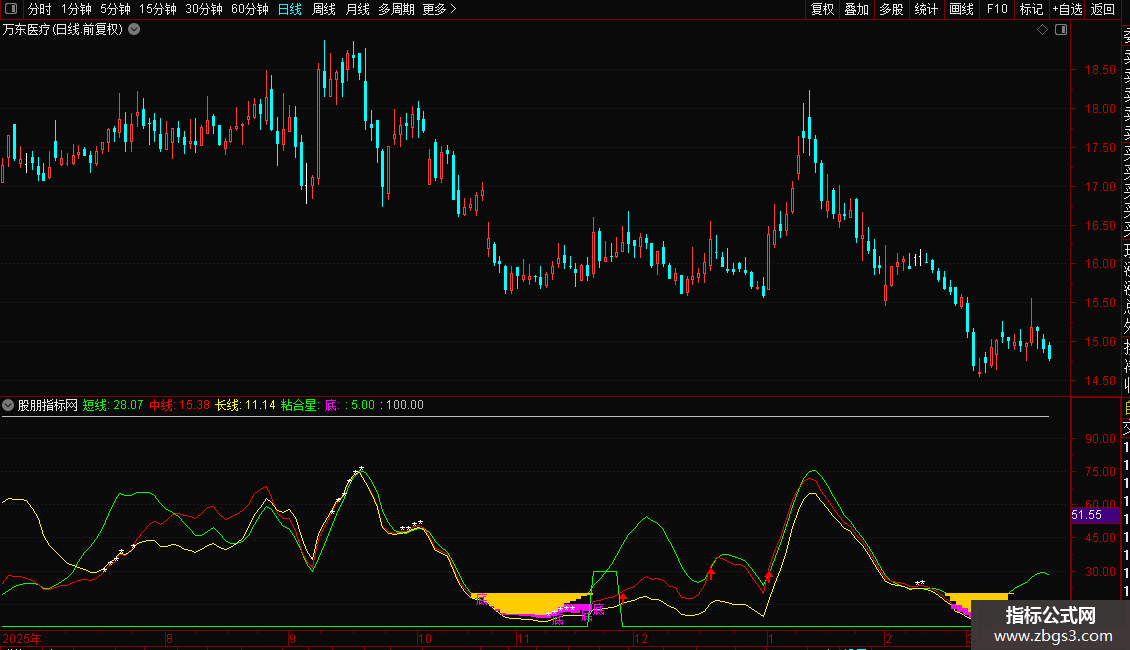The width and height of the screenshot is (1130, 650).
Task: Open the 更多 periods dropdown
Action: pos(439,10)
